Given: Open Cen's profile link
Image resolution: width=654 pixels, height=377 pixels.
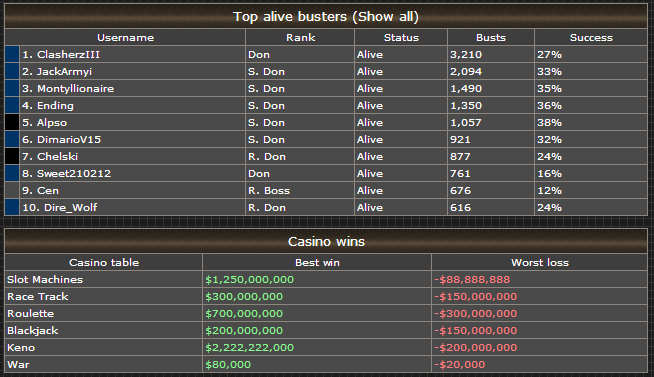Looking at the screenshot, I should click(x=48, y=191).
